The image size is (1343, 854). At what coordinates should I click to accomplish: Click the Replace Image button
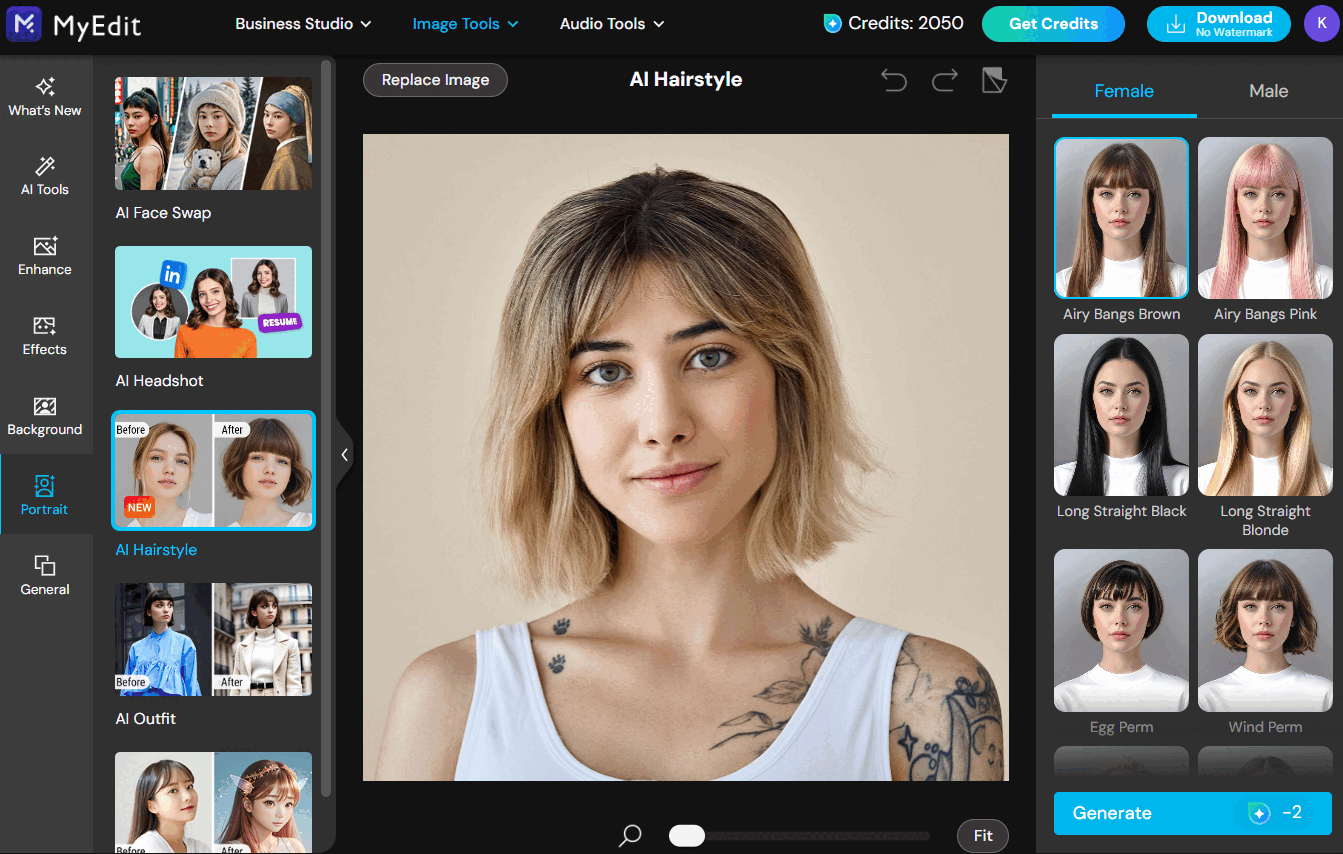click(435, 80)
